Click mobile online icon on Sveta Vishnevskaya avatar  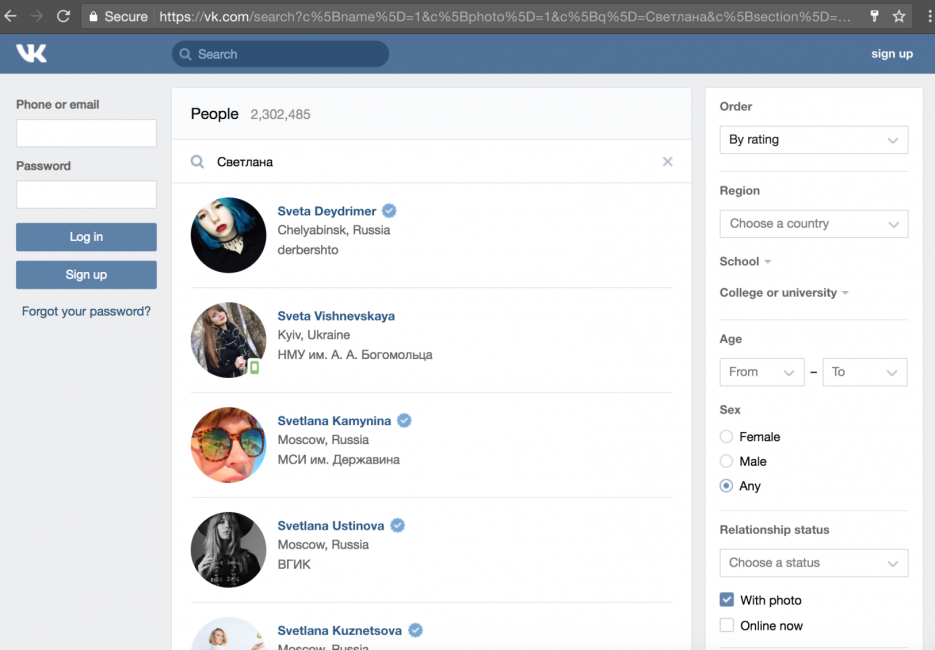click(x=254, y=367)
